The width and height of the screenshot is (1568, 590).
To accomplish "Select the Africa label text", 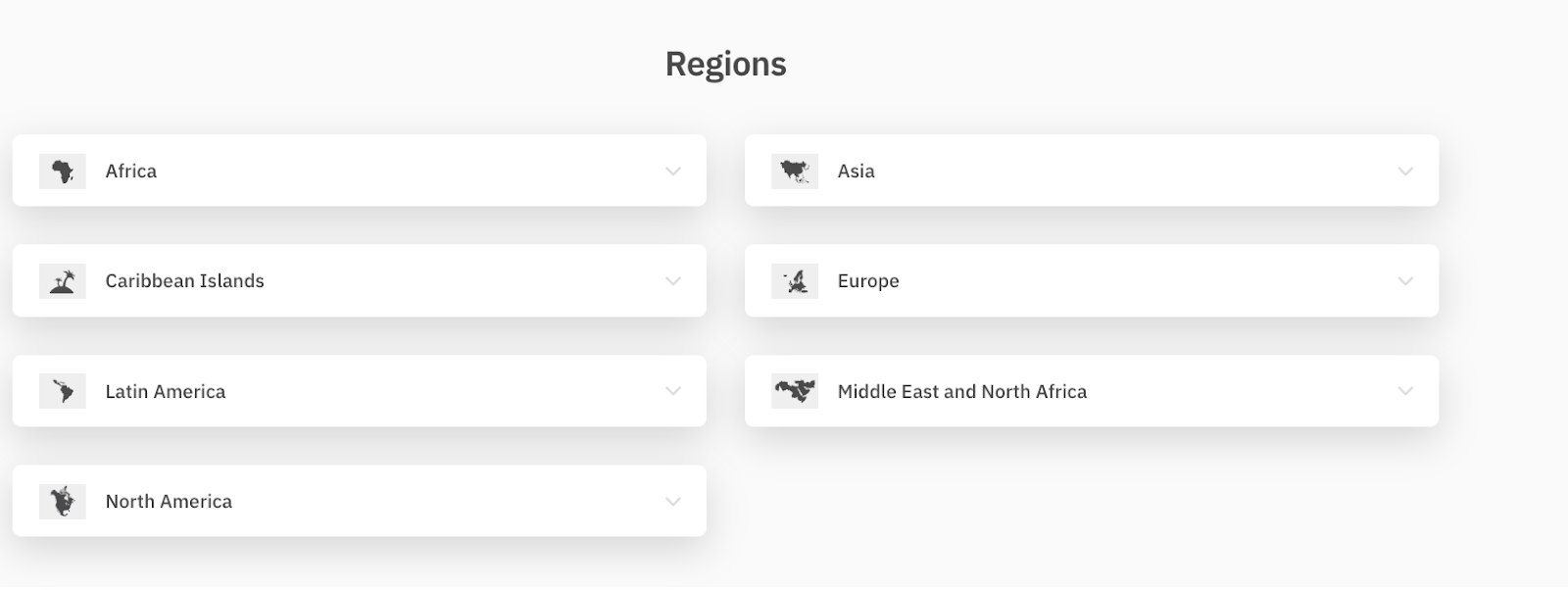I will 131,172.
